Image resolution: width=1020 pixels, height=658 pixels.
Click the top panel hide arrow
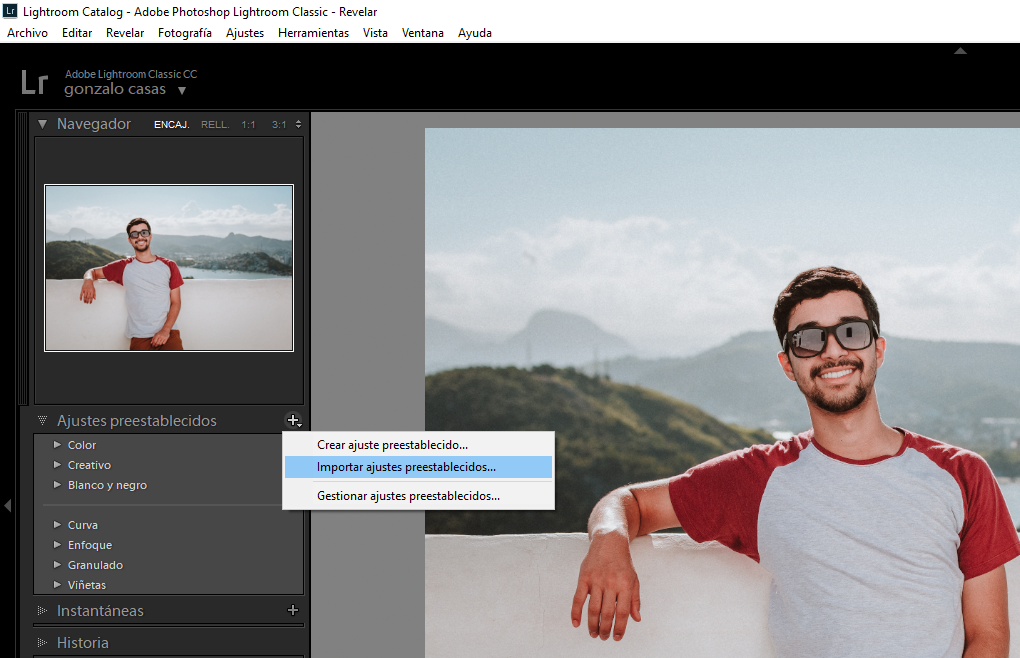[x=960, y=51]
